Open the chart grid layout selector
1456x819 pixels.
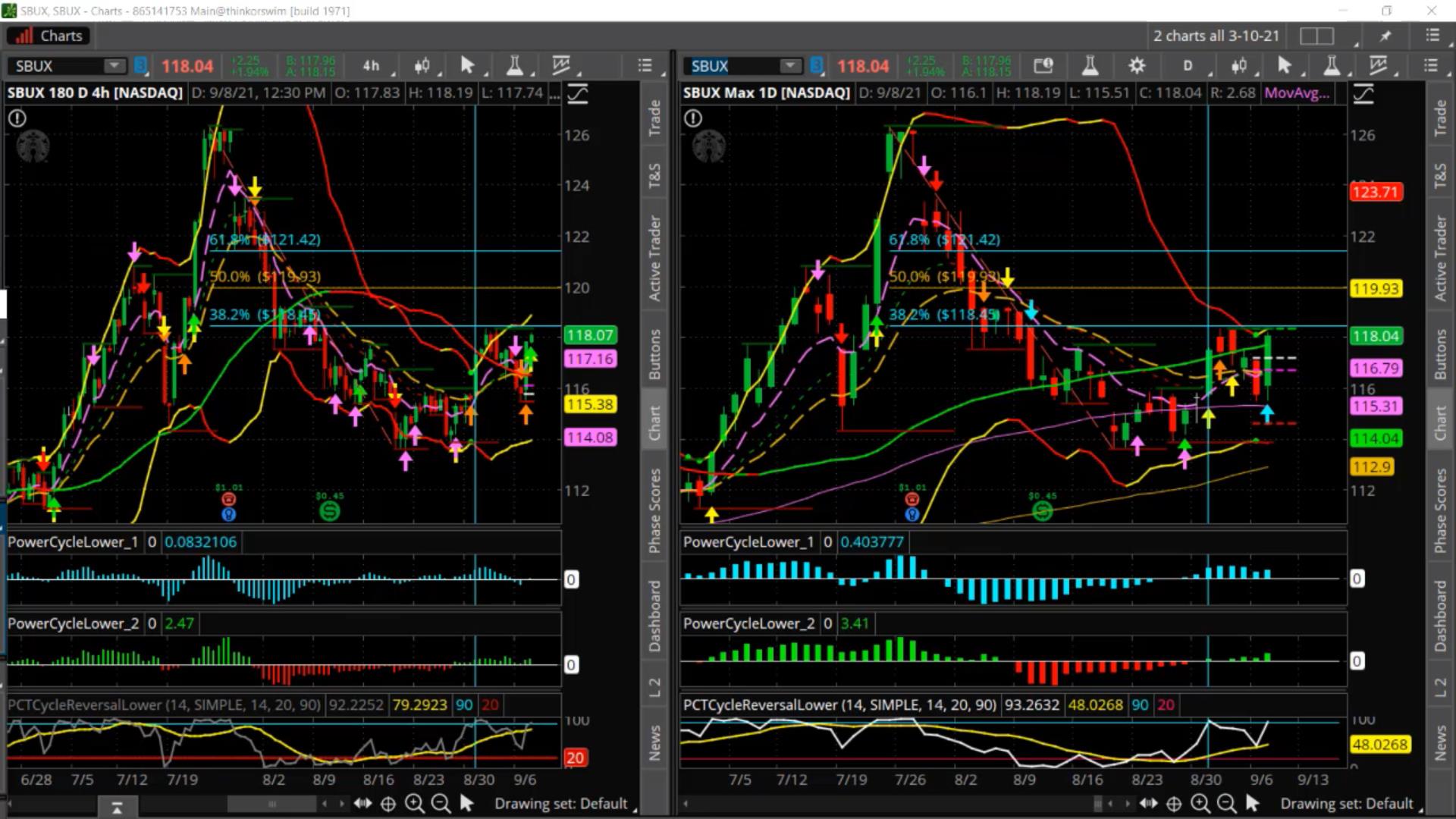1317,36
